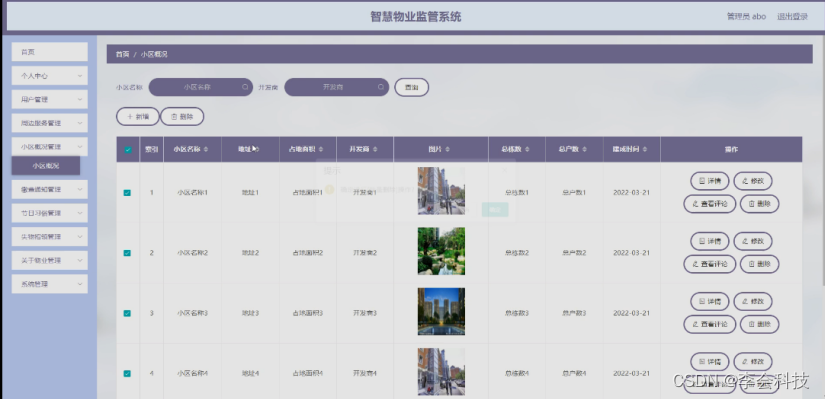This screenshot has width=825, height=399.
Task: Click the sort arrows beside 总栋数 header
Action: pos(527,149)
